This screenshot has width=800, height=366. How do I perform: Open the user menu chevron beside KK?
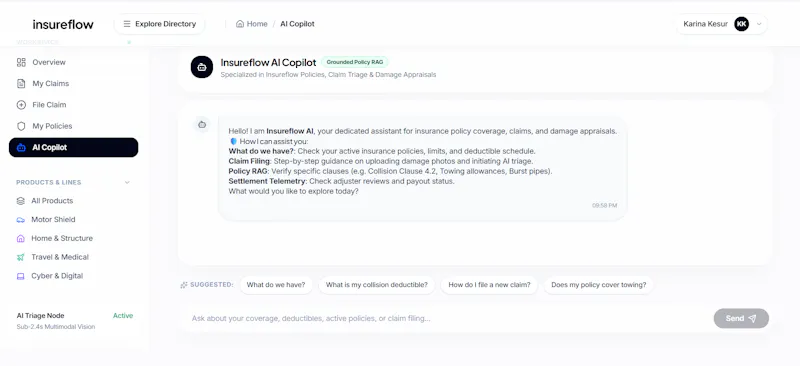pos(759,24)
